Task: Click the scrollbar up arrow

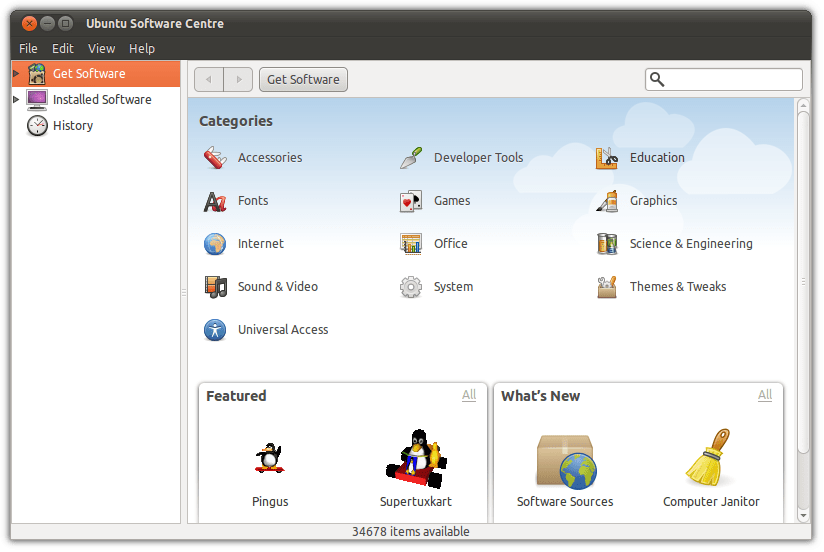Action: tap(803, 105)
